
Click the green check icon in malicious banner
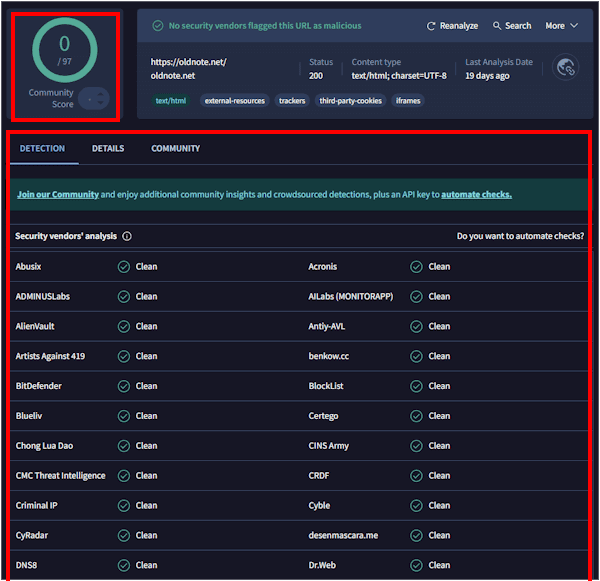[158, 26]
